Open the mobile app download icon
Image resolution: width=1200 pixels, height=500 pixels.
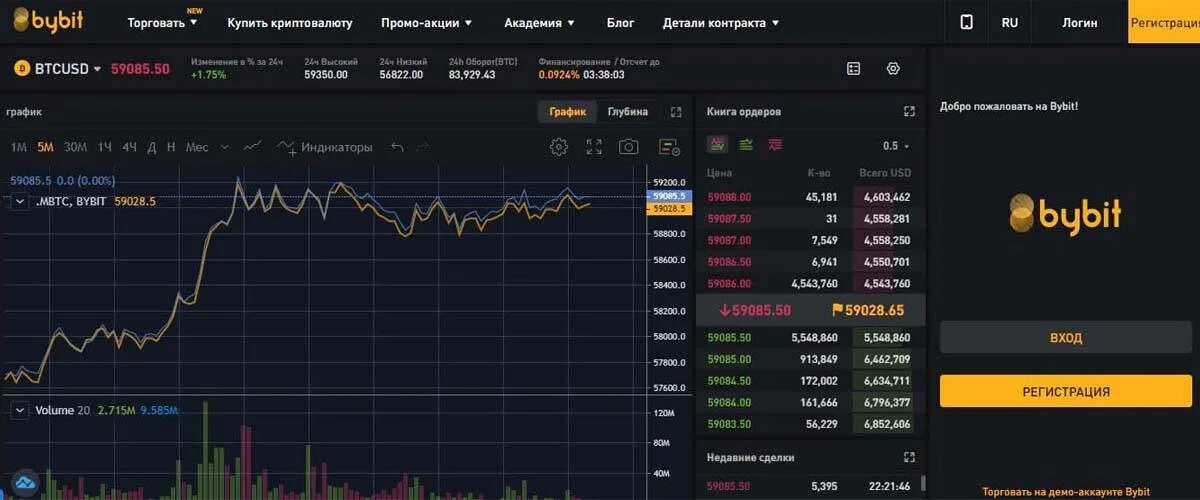pos(966,22)
